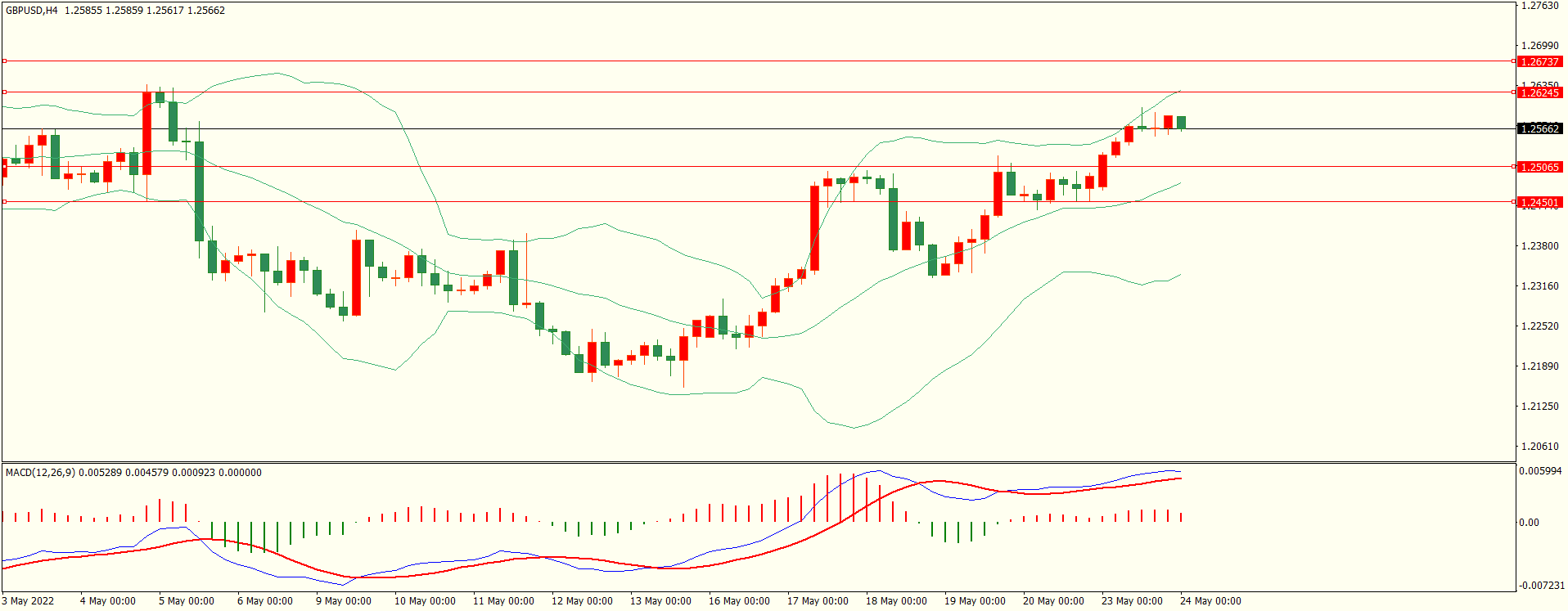Click the 1.26990 price scale value
Image resolution: width=1568 pixels, height=611 pixels.
point(1539,46)
